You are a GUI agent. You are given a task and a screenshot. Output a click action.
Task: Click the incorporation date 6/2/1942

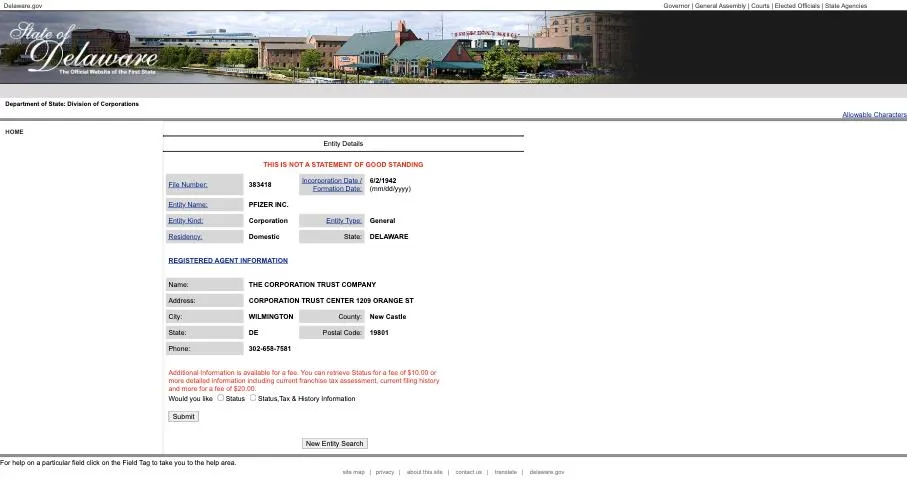383,180
